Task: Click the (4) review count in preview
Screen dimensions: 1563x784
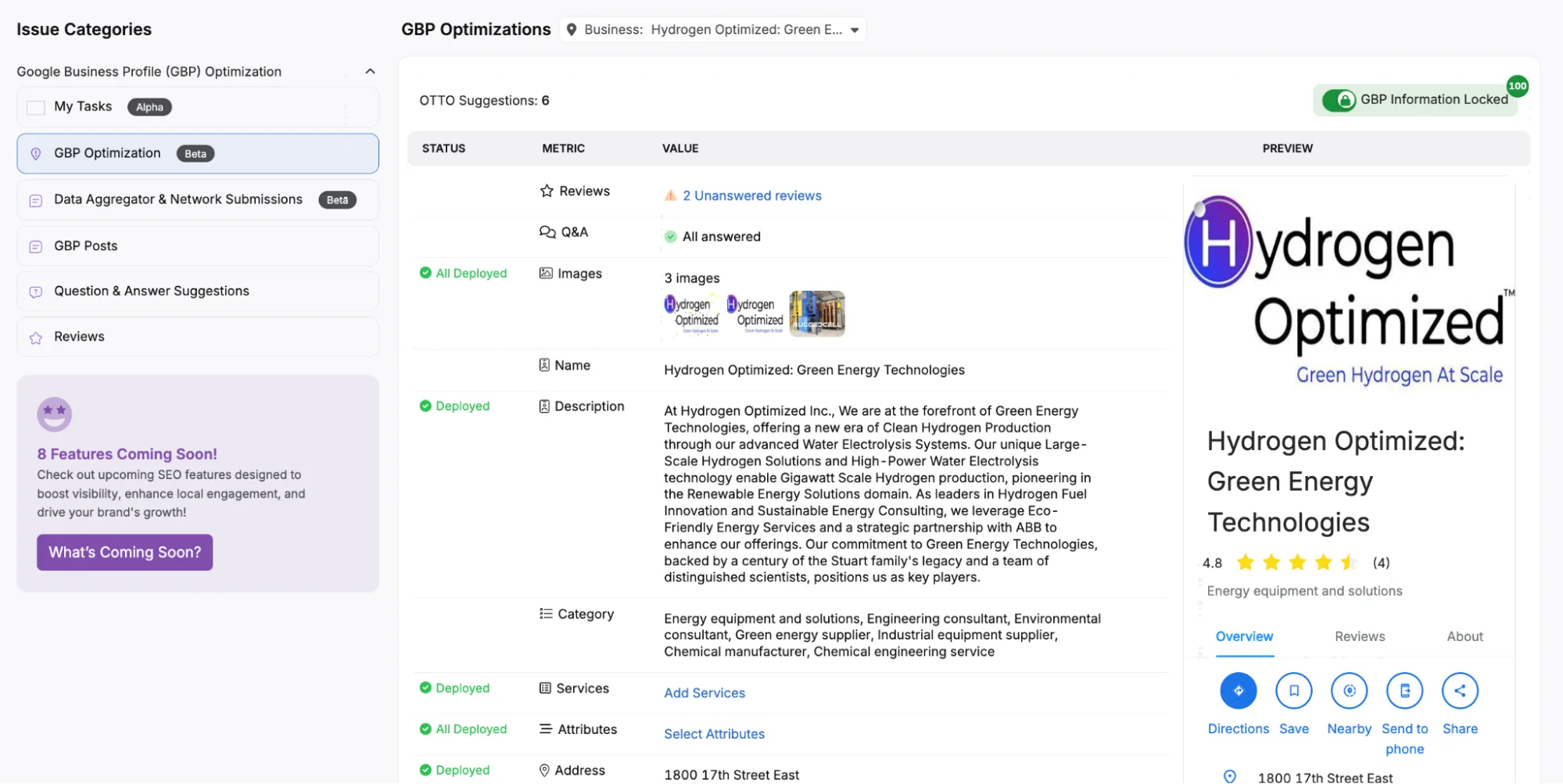Action: (1381, 563)
